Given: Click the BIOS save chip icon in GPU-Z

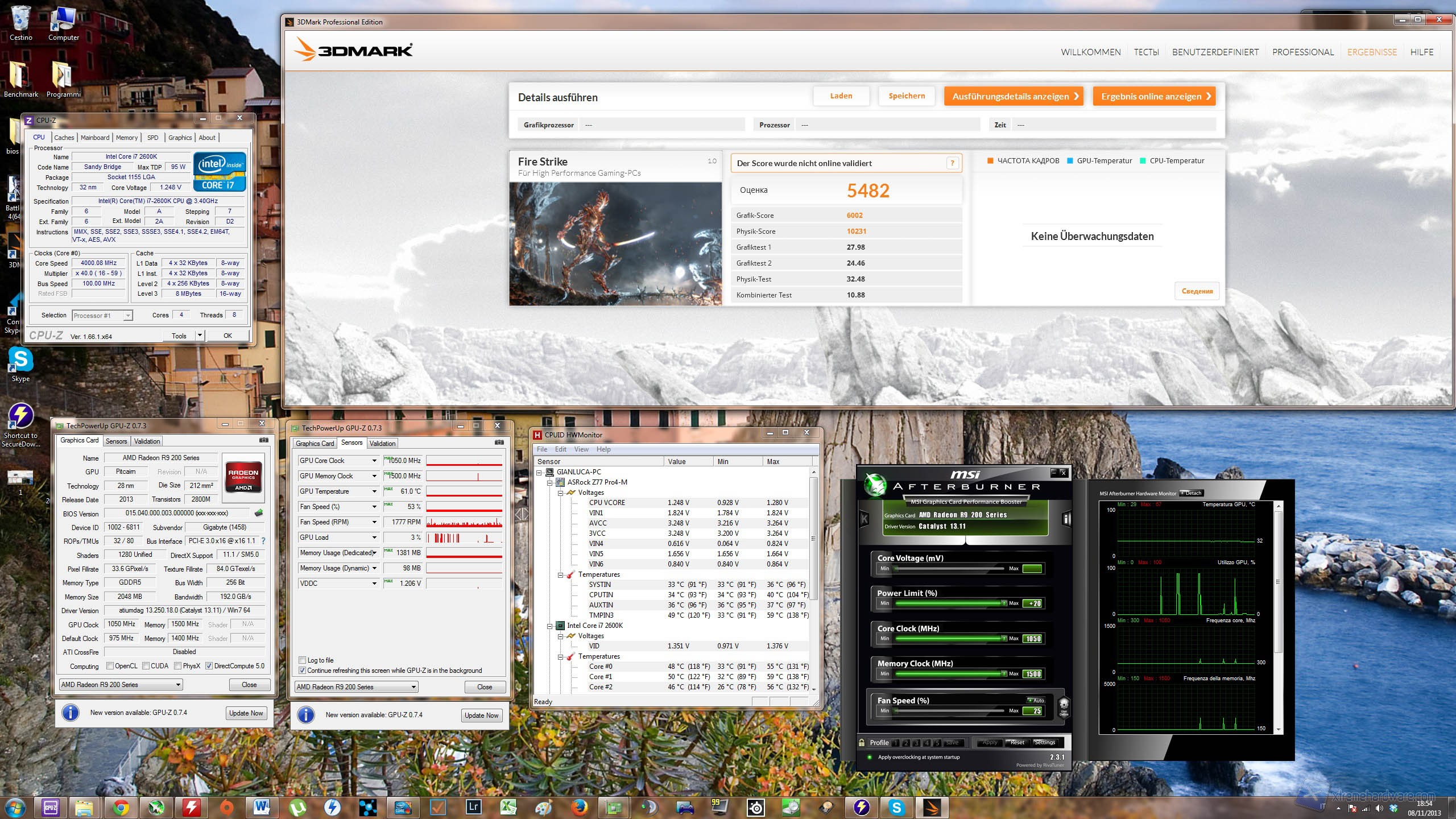Looking at the screenshot, I should click(259, 513).
